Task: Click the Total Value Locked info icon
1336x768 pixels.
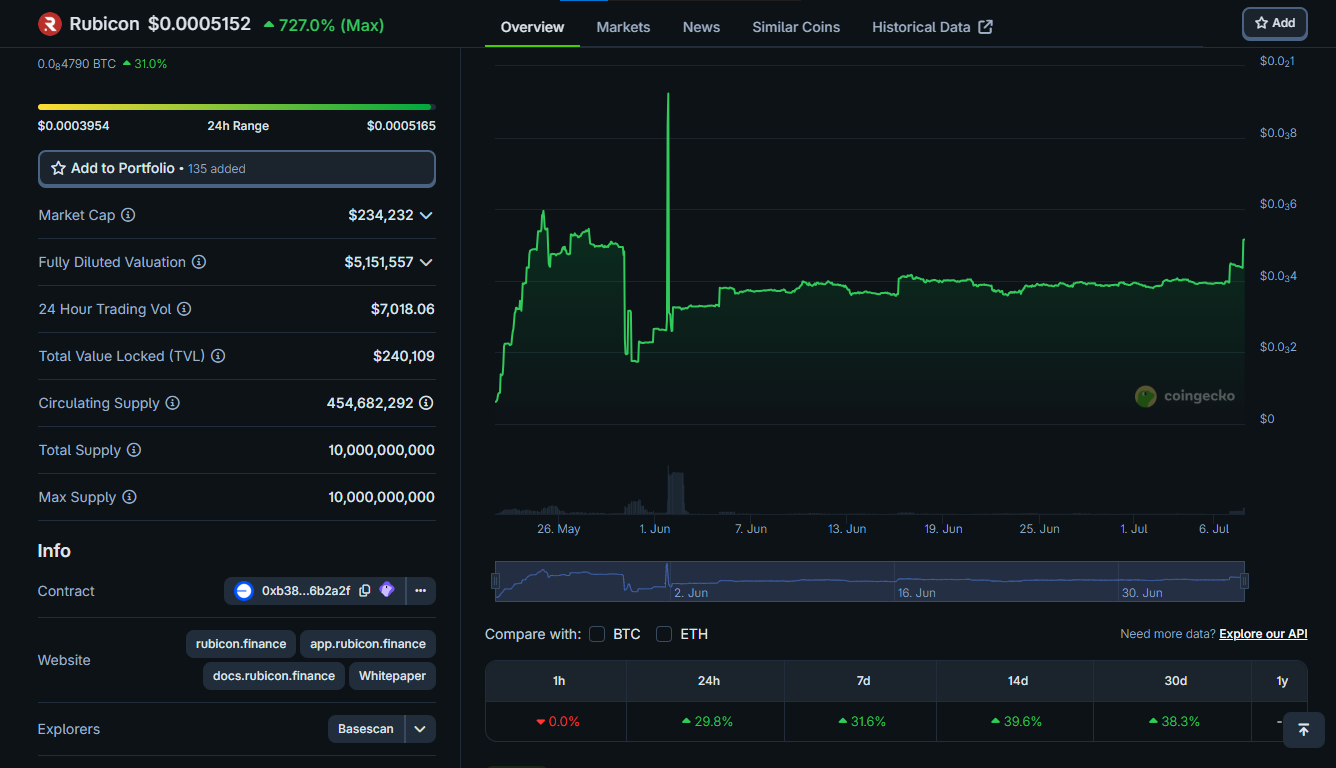Action: pyautogui.click(x=218, y=356)
